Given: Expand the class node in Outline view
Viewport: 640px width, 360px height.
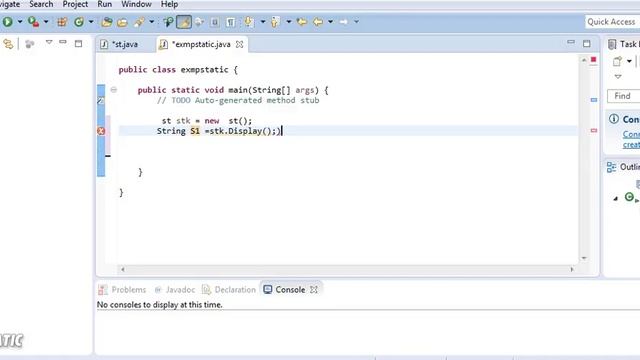Looking at the screenshot, I should pyautogui.click(x=616, y=199).
